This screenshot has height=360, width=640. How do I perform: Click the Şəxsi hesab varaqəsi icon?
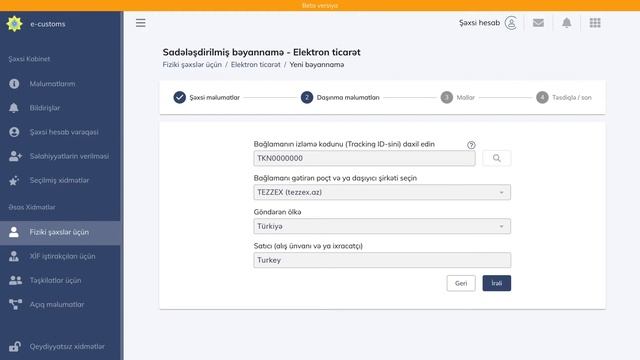pos(14,132)
